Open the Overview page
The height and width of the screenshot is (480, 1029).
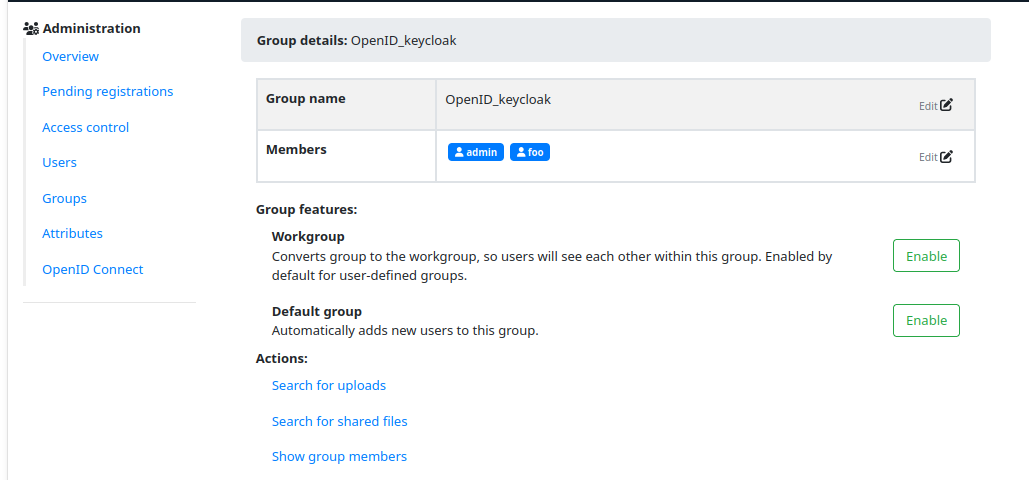click(x=70, y=56)
